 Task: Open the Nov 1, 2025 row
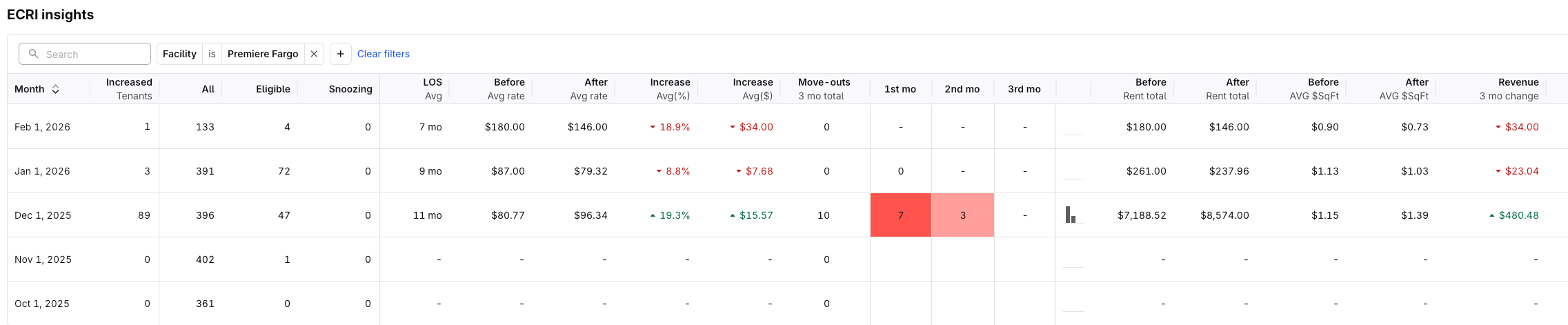[x=43, y=259]
